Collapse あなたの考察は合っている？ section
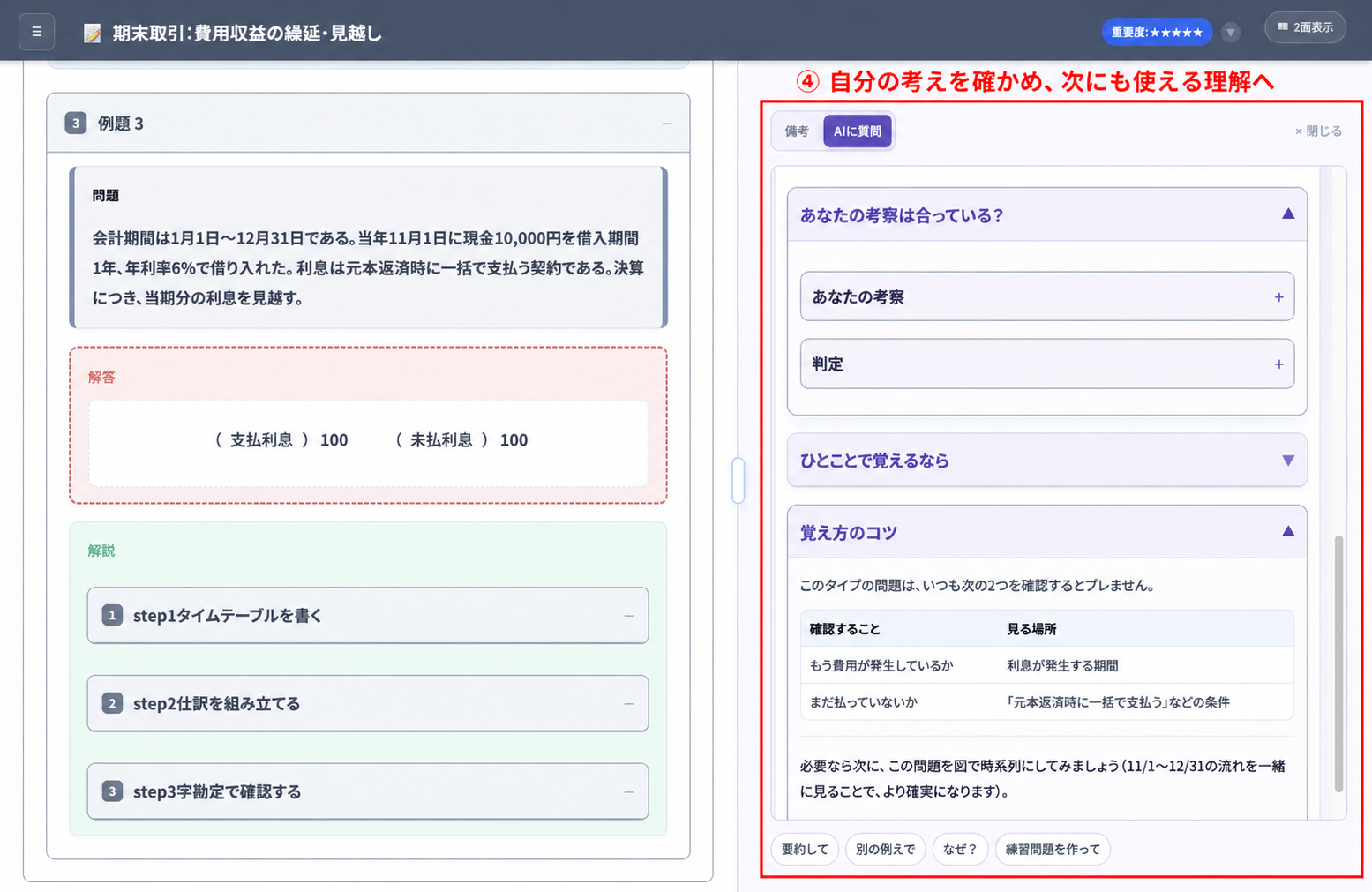This screenshot has height=892, width=1372. (x=1288, y=214)
